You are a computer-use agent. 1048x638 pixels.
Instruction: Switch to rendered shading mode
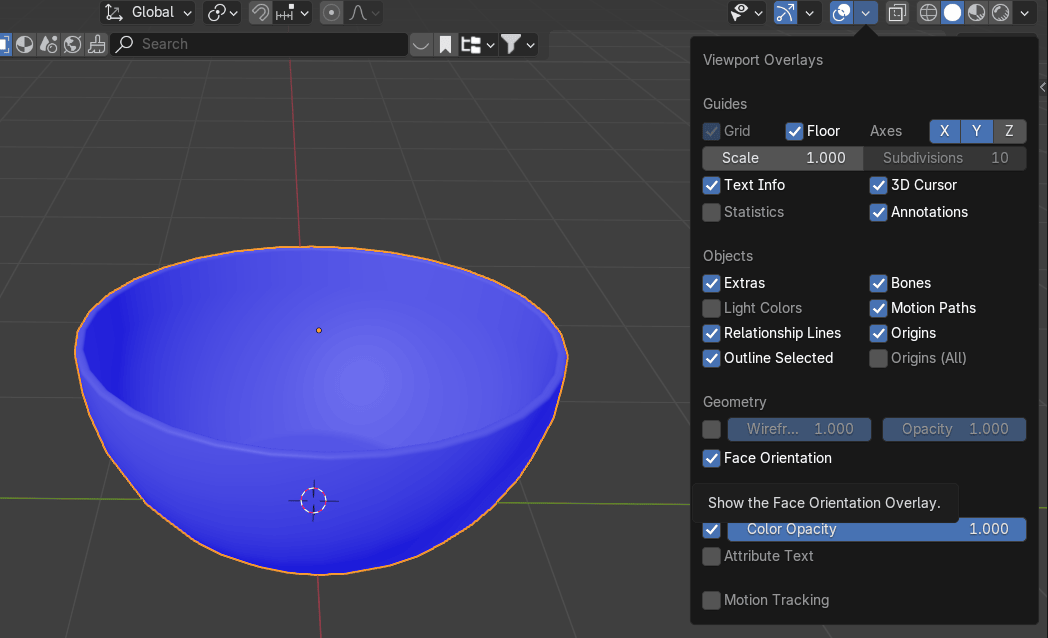pyautogui.click(x=1000, y=13)
